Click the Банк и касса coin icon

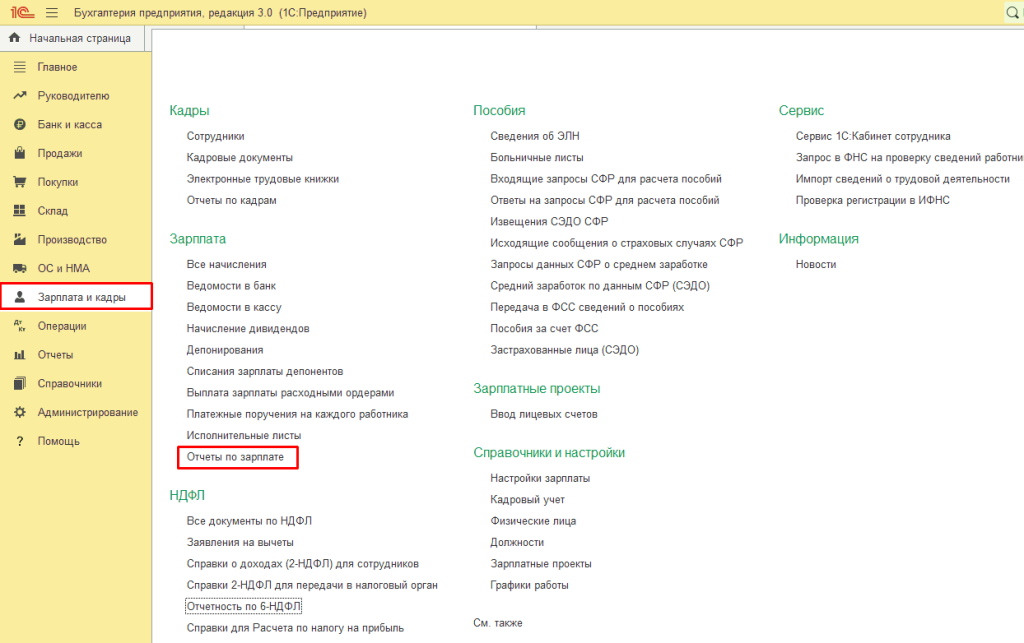pyautogui.click(x=18, y=125)
